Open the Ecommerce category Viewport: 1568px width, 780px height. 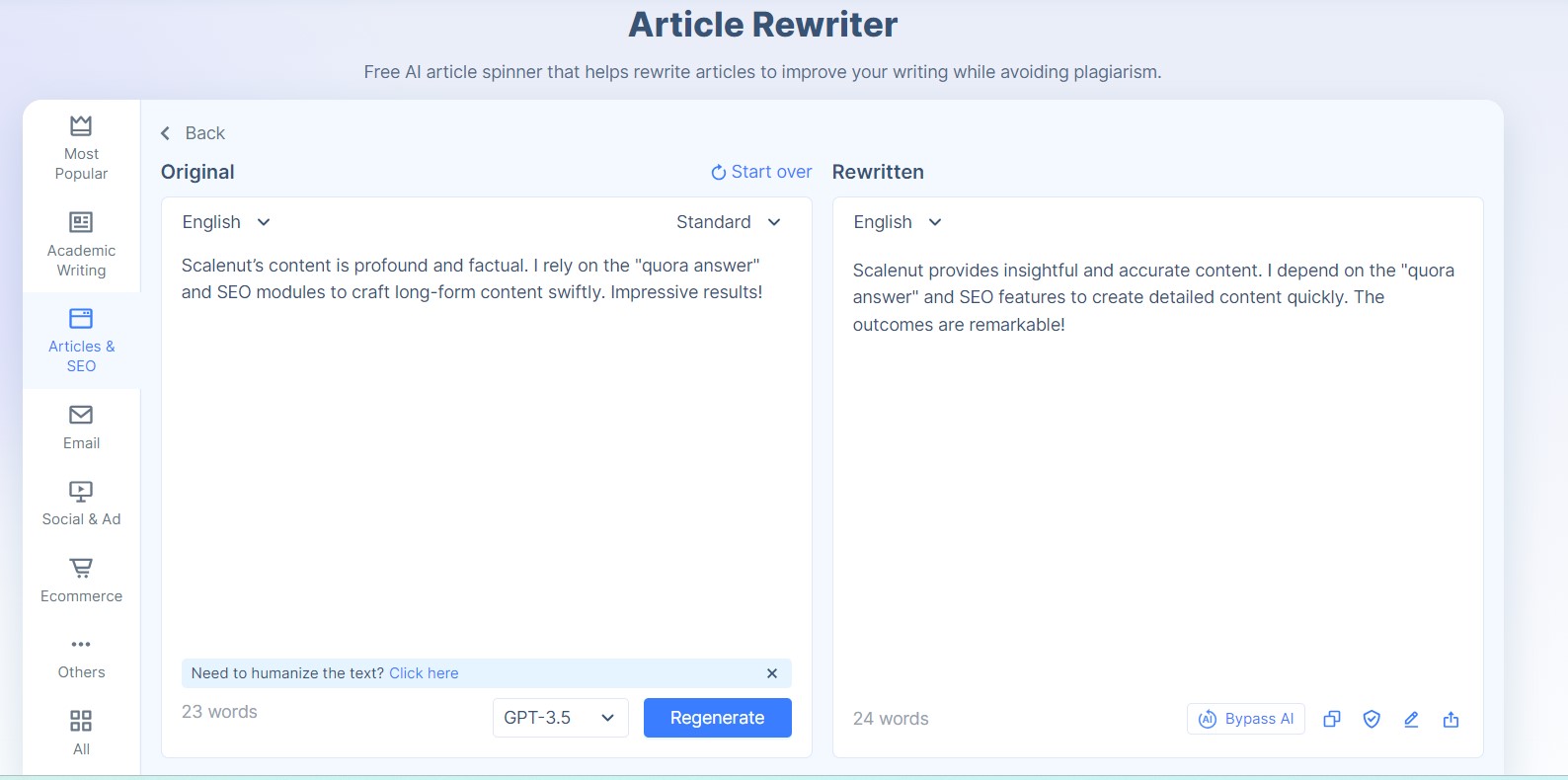[81, 581]
